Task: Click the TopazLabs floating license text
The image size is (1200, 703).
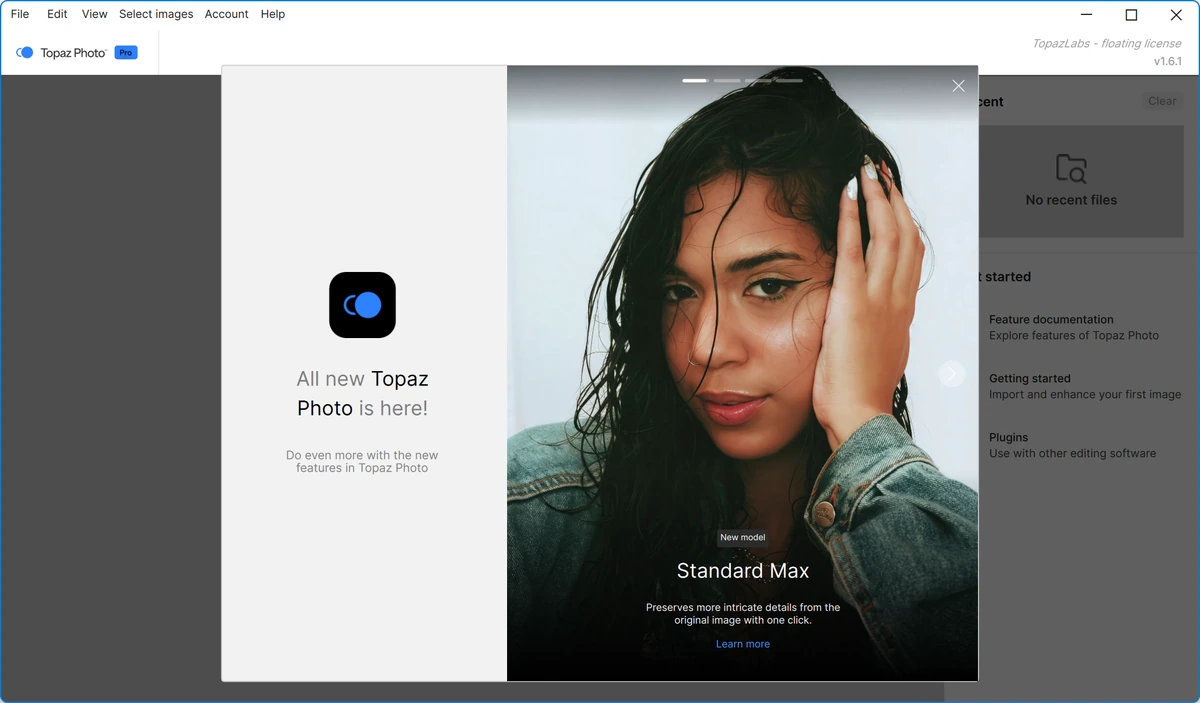Action: coord(1107,43)
